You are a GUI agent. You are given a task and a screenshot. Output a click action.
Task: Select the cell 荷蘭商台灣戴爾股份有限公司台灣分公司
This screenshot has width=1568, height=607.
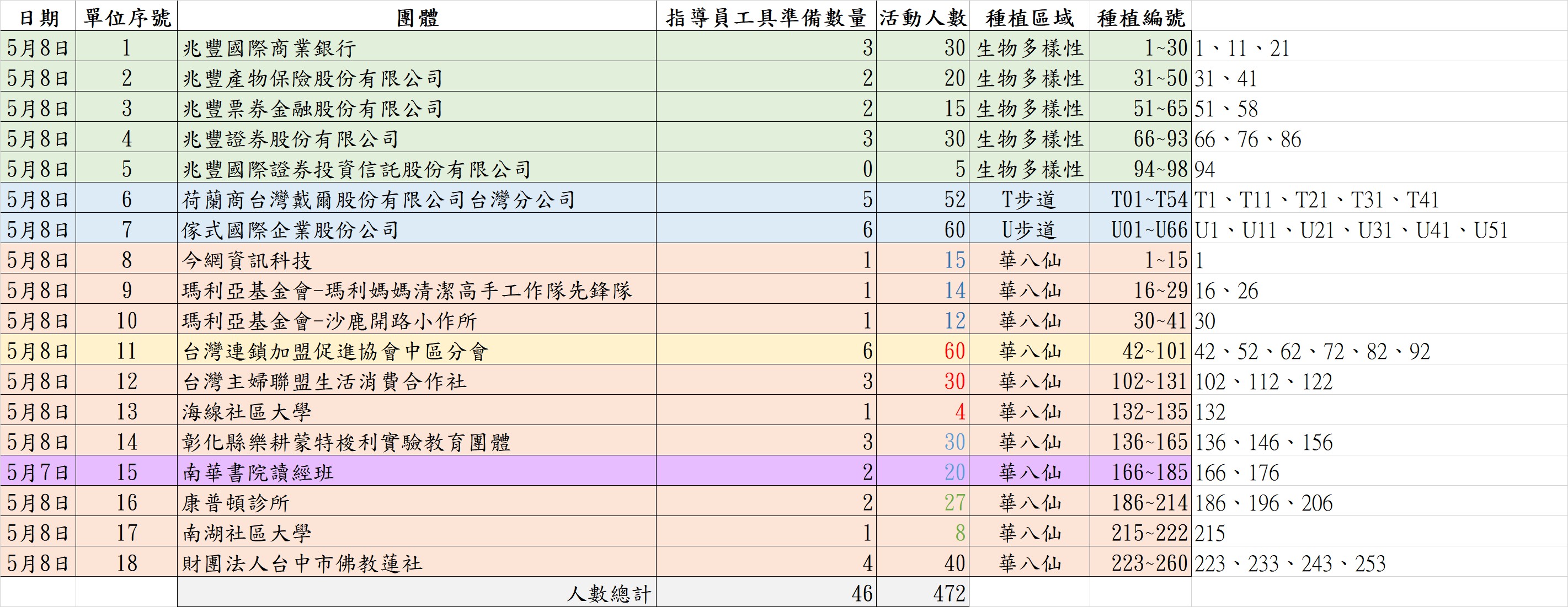(417, 199)
